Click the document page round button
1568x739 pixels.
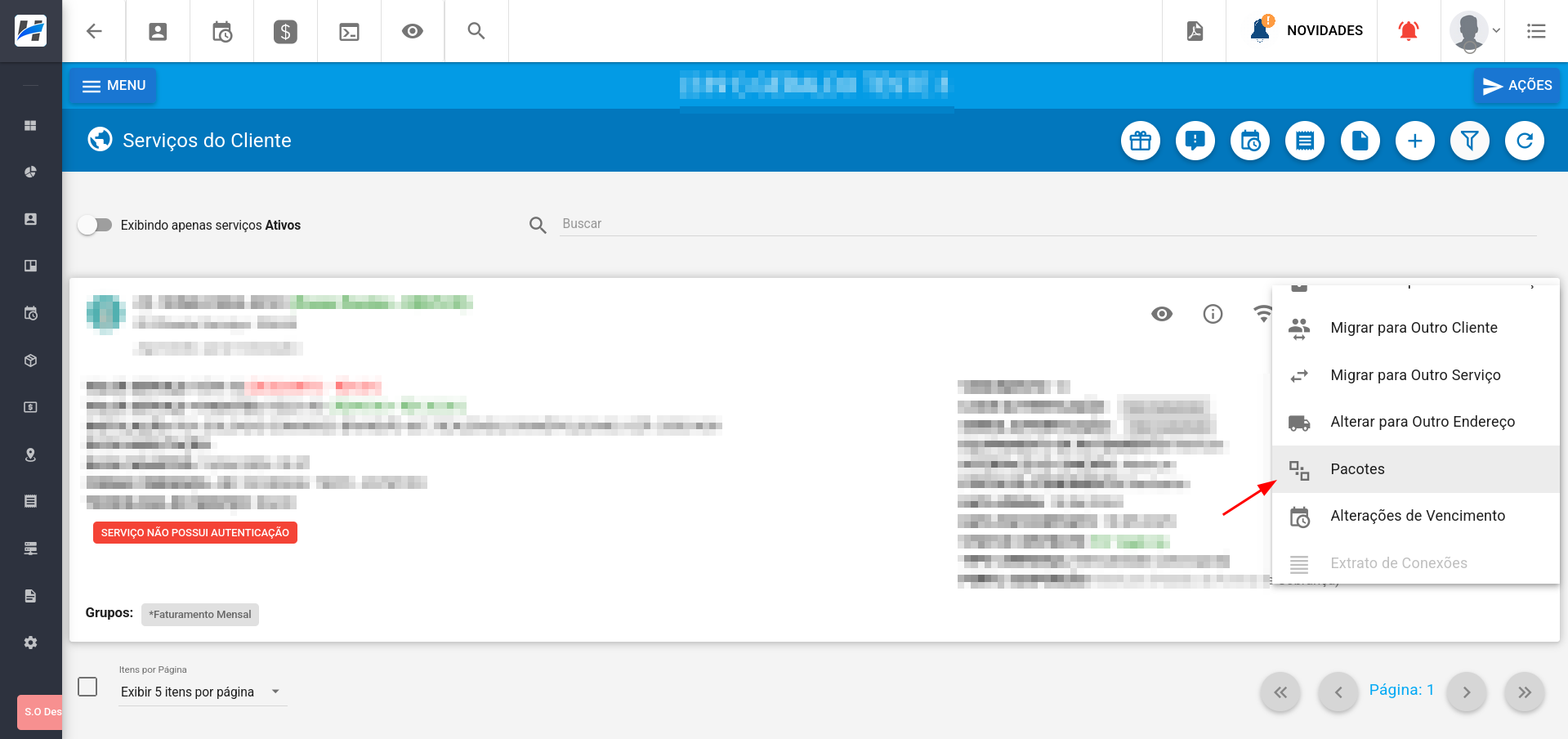pos(1360,141)
